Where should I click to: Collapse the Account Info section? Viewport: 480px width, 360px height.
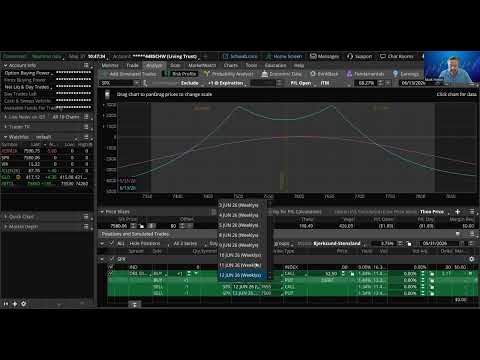[6, 66]
